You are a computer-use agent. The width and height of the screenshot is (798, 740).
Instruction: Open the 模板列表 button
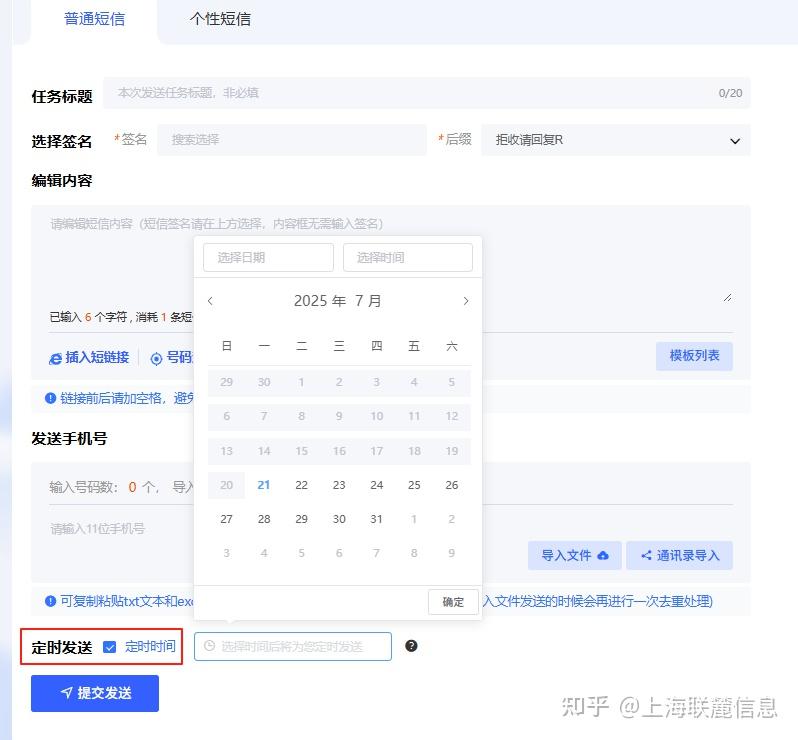click(x=694, y=356)
